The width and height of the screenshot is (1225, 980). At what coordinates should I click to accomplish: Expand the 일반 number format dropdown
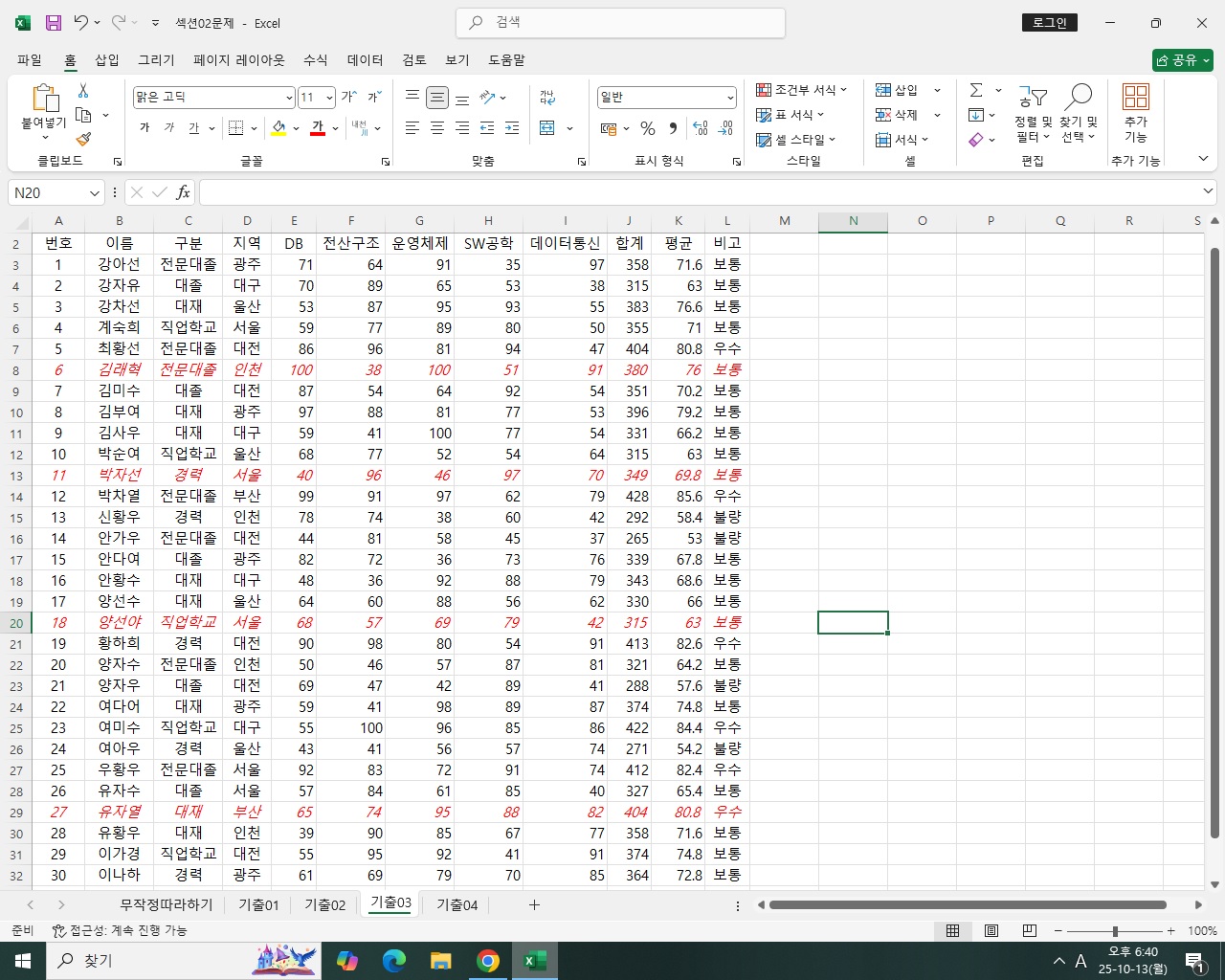tap(730, 98)
